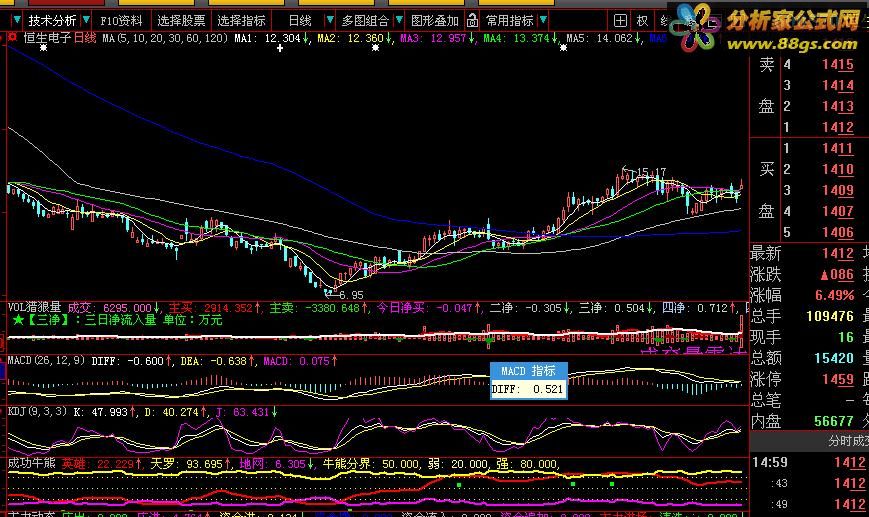This screenshot has width=869, height=517.
Task: Click buy level 5 price 1406
Action: pos(838,232)
